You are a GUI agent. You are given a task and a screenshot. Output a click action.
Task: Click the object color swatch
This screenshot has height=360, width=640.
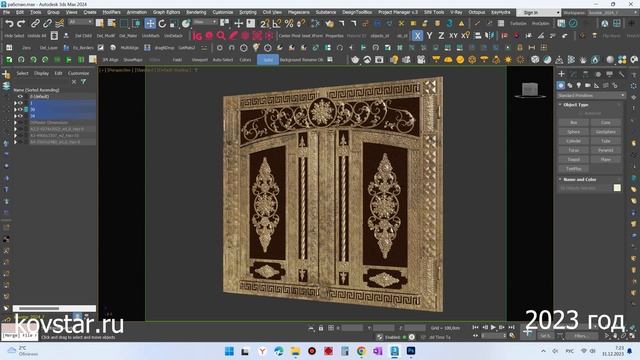coord(617,188)
